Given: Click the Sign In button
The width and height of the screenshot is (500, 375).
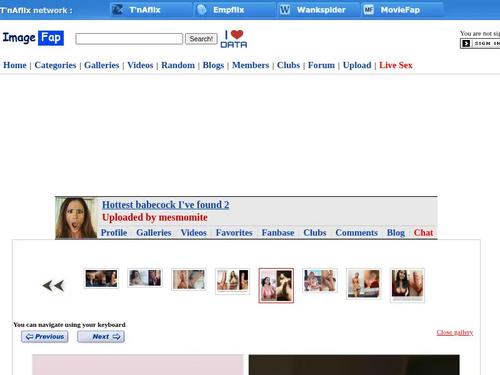Looking at the screenshot, I should point(480,43).
